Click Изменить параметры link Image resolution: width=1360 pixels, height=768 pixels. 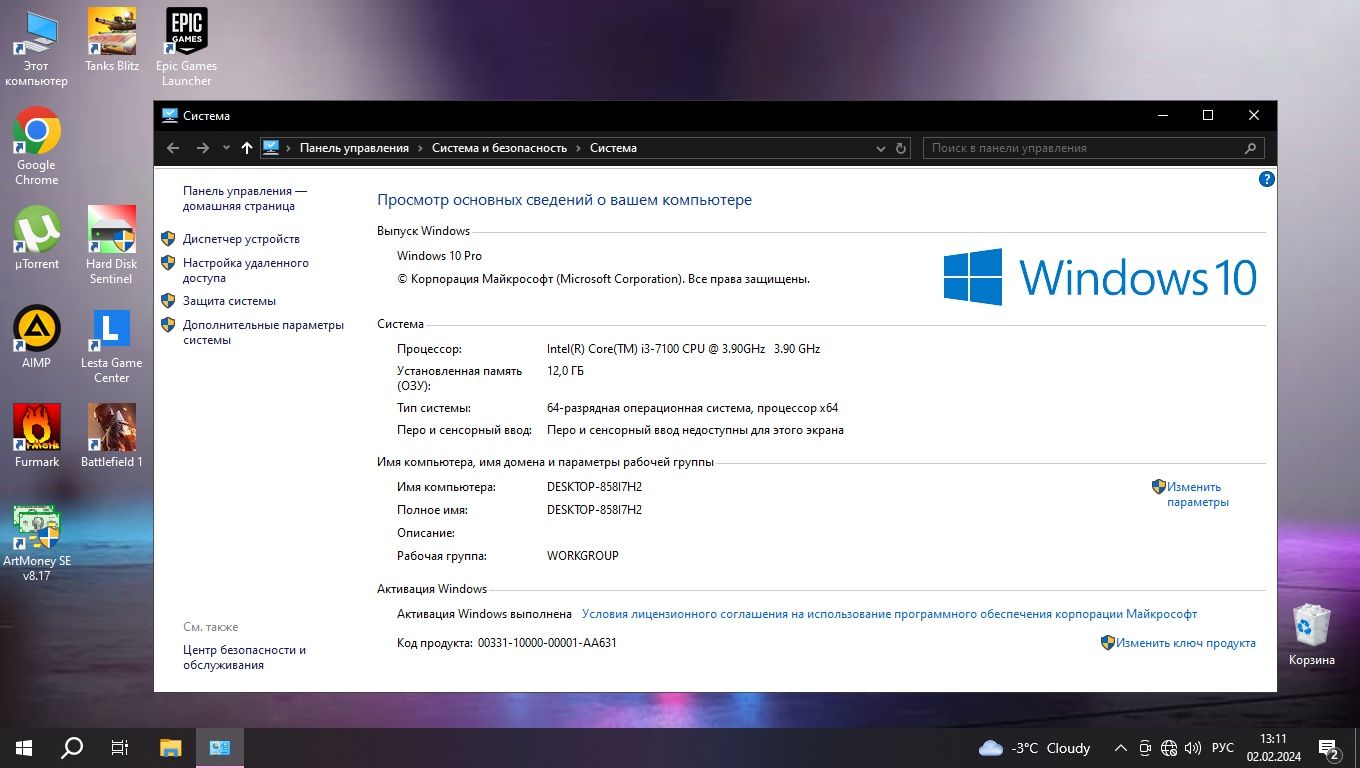coord(1198,494)
